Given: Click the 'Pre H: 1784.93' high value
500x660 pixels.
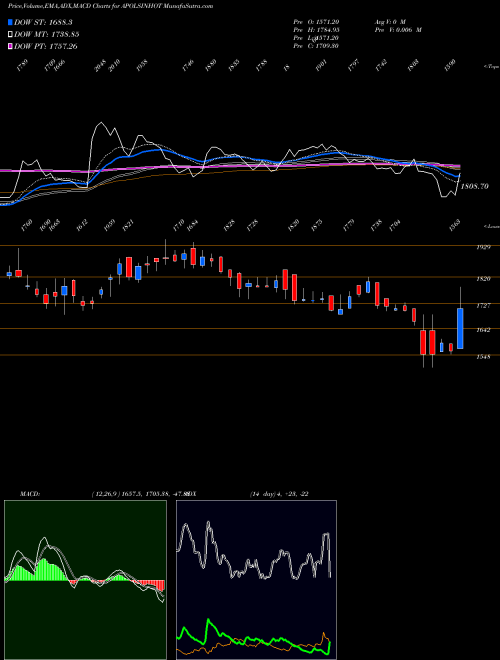Looking at the screenshot, I should [x=316, y=30].
